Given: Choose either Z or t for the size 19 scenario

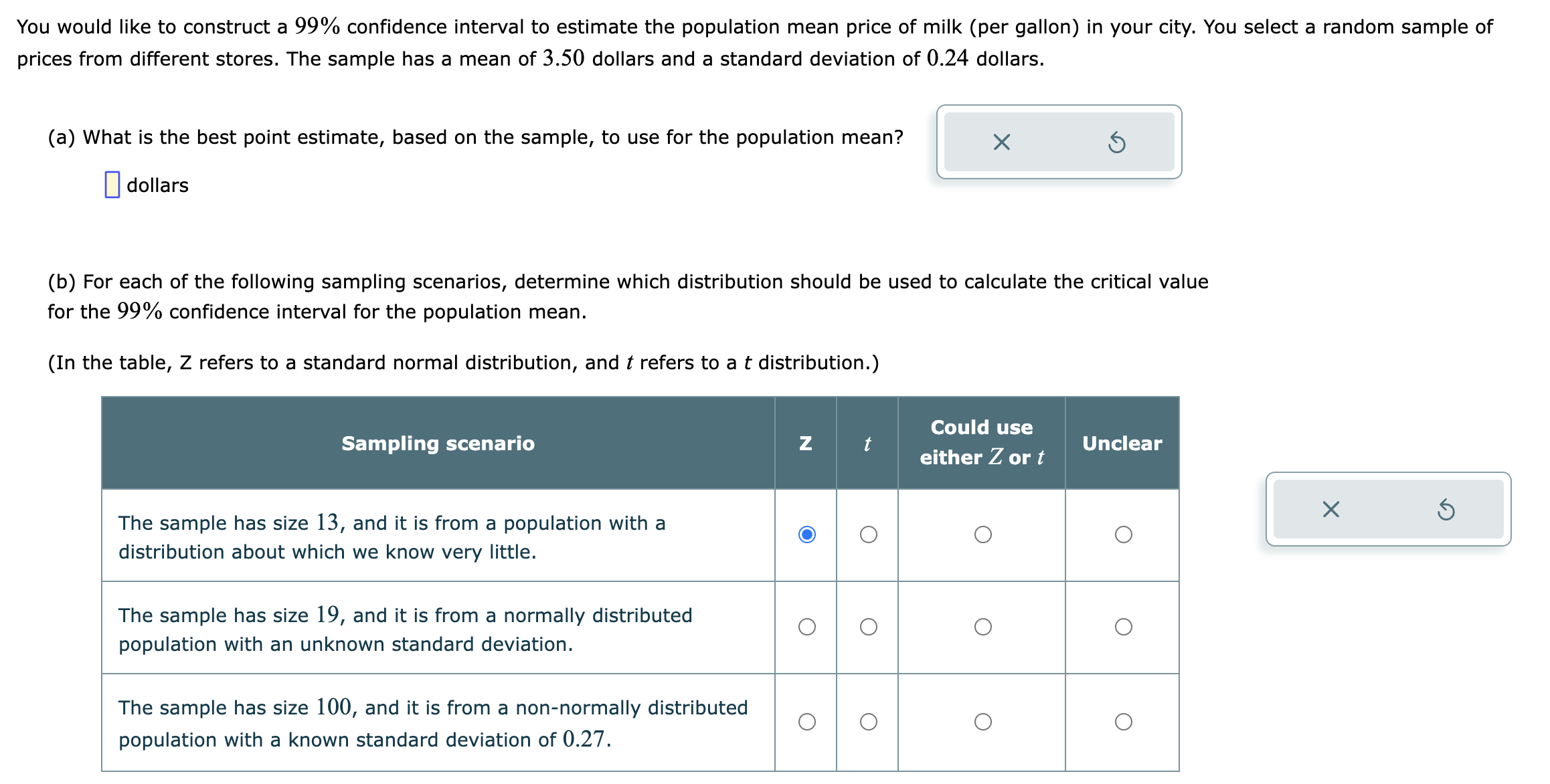Looking at the screenshot, I should [982, 627].
